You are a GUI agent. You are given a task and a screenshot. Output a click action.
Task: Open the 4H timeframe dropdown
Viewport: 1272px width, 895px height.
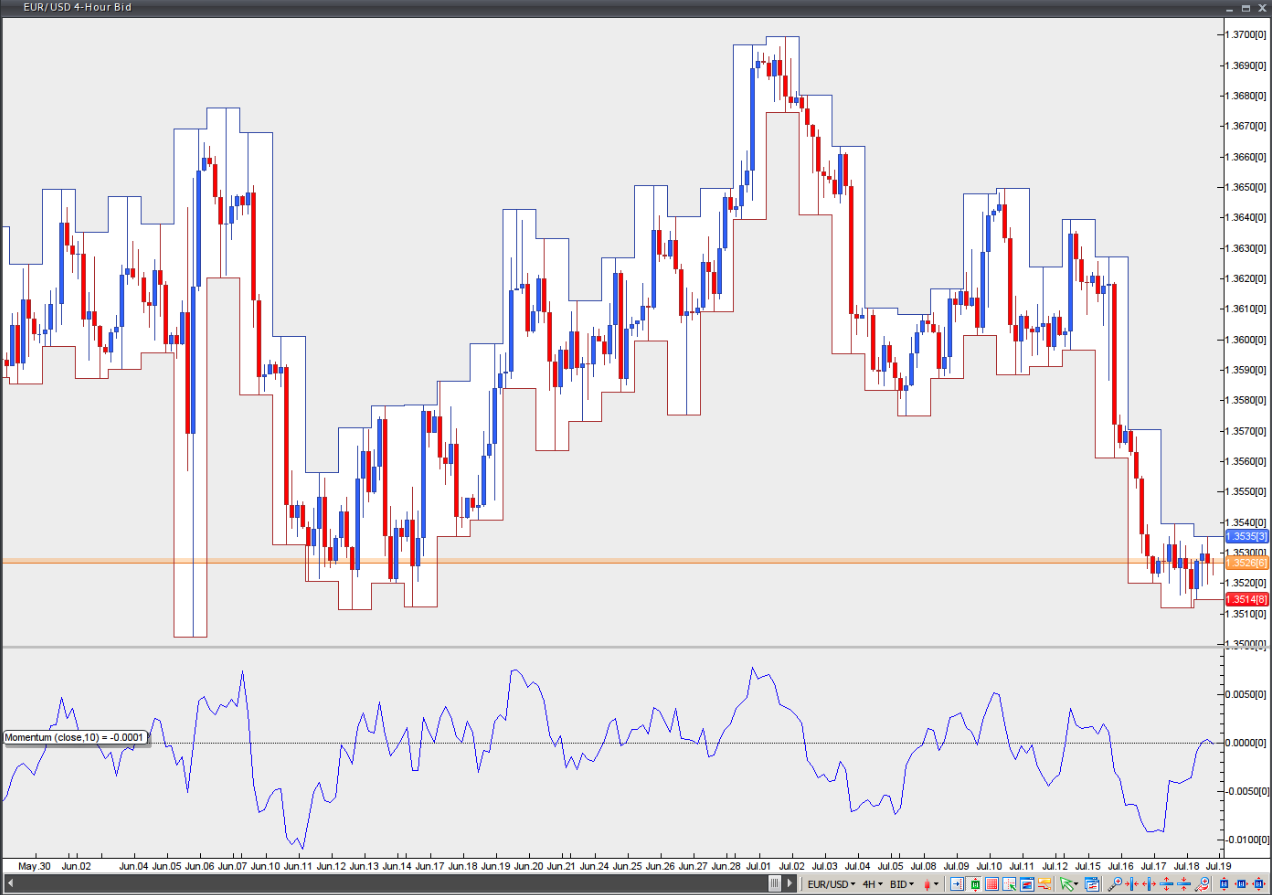872,884
